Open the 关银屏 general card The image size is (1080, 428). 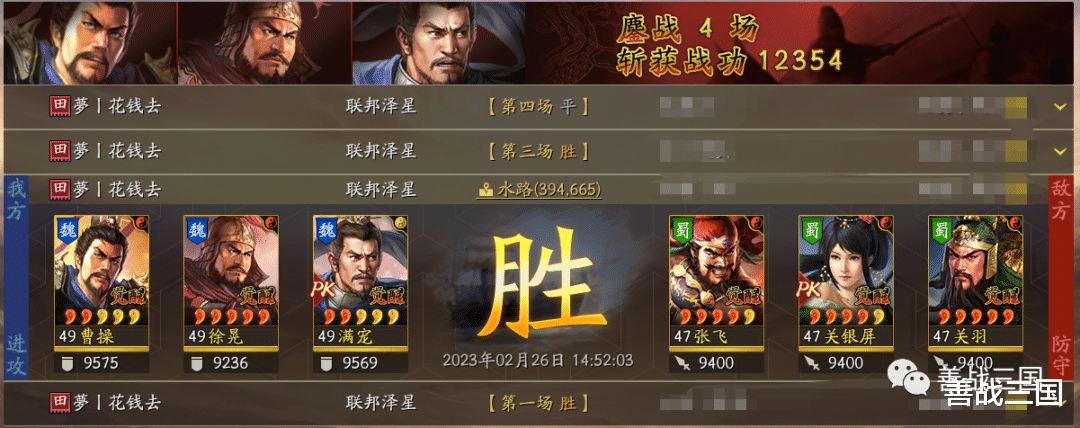point(846,283)
